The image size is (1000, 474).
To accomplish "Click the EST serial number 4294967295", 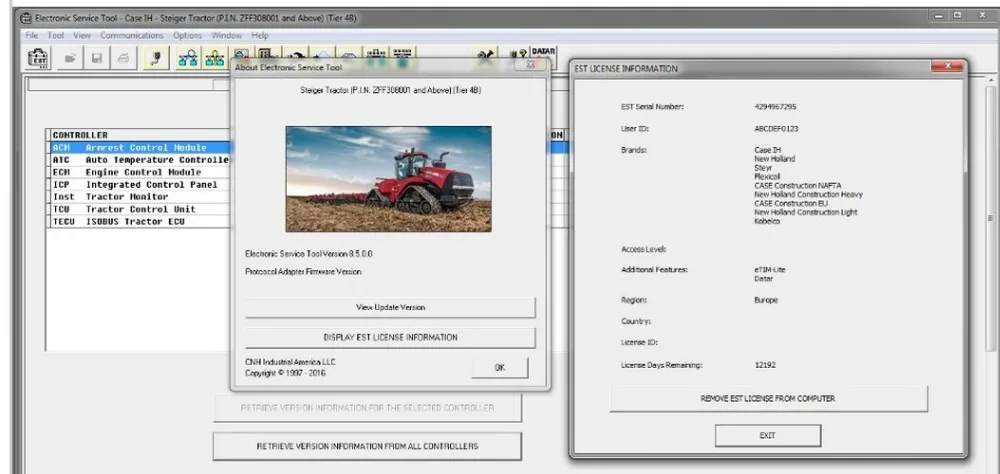I will [775, 107].
